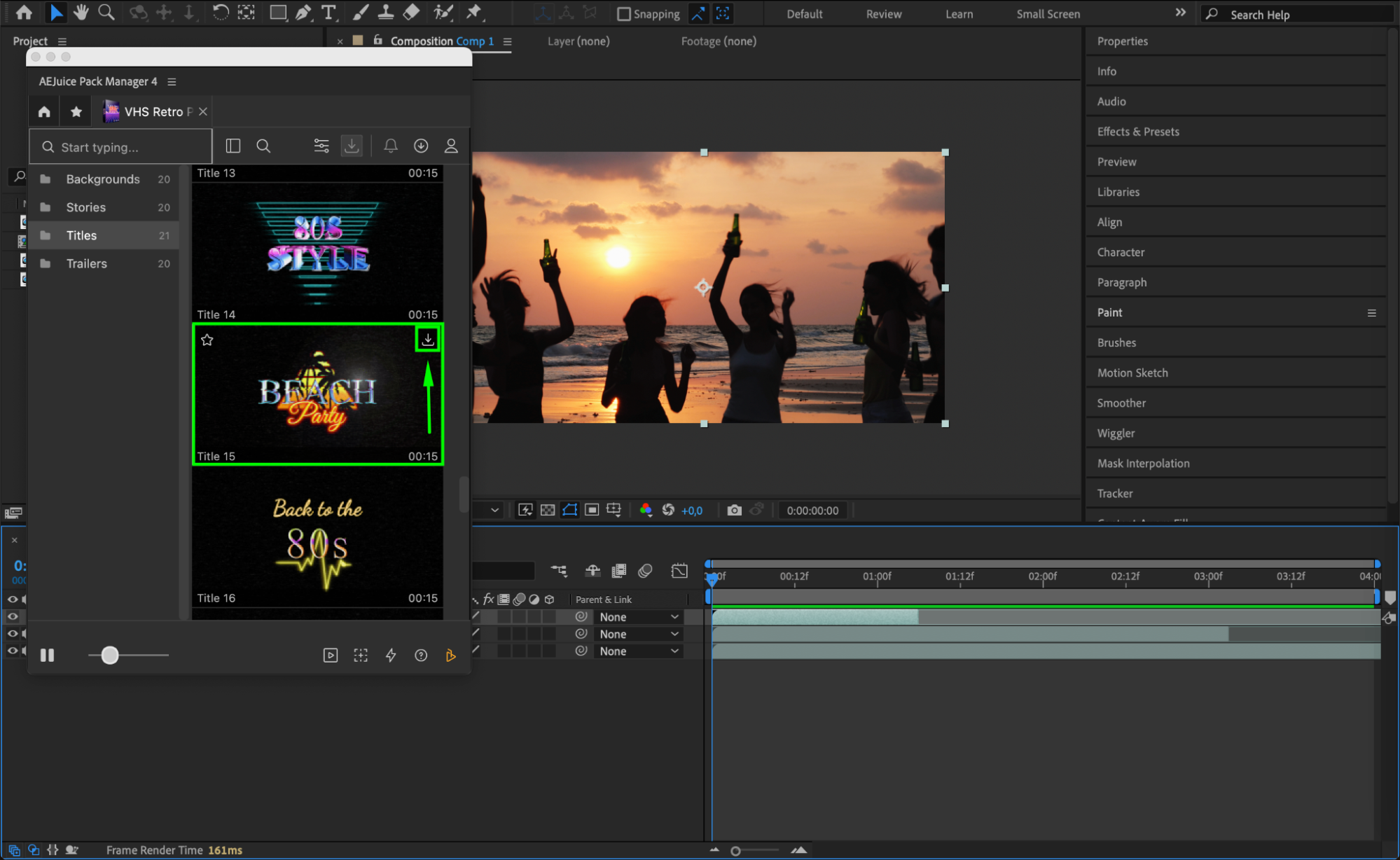1400x860 pixels.
Task: Open AEJuice notifications bell icon
Action: tap(391, 146)
